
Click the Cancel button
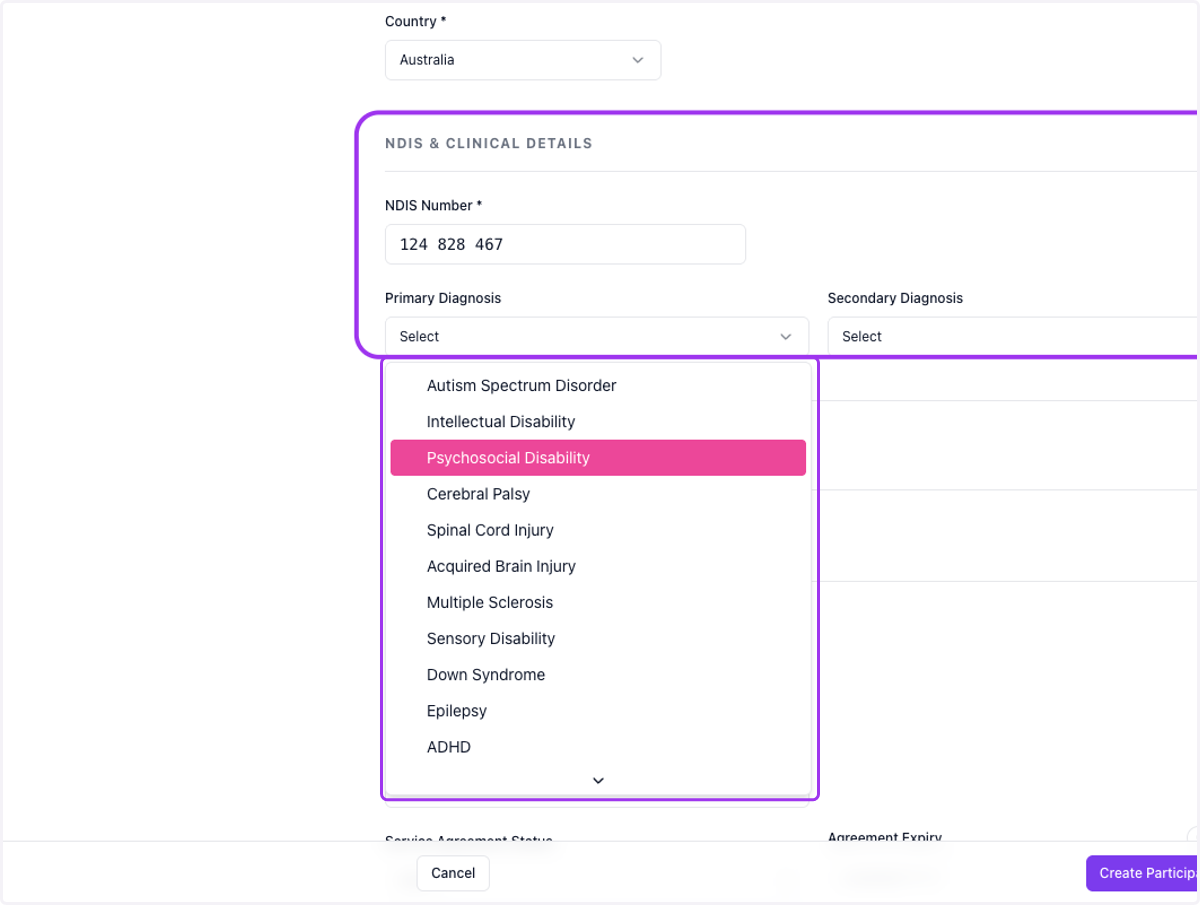453,873
